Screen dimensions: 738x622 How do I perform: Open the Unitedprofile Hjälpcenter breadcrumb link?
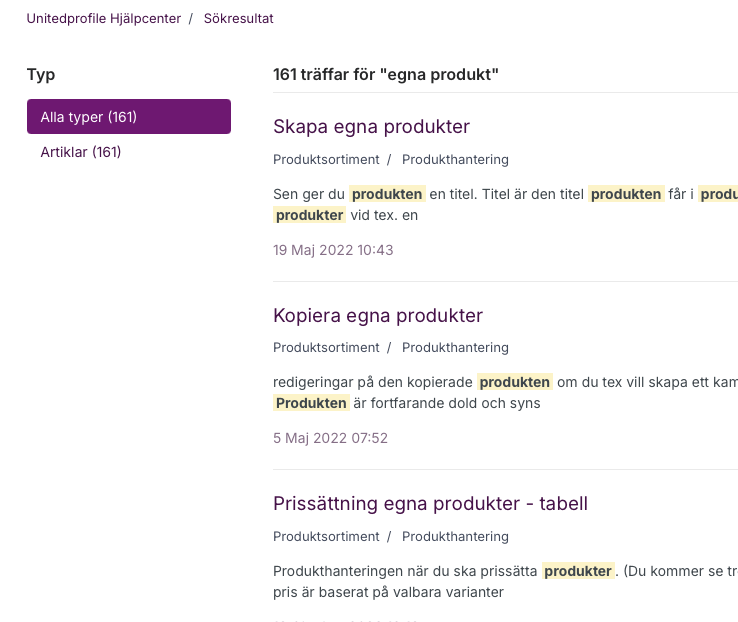[x=104, y=18]
